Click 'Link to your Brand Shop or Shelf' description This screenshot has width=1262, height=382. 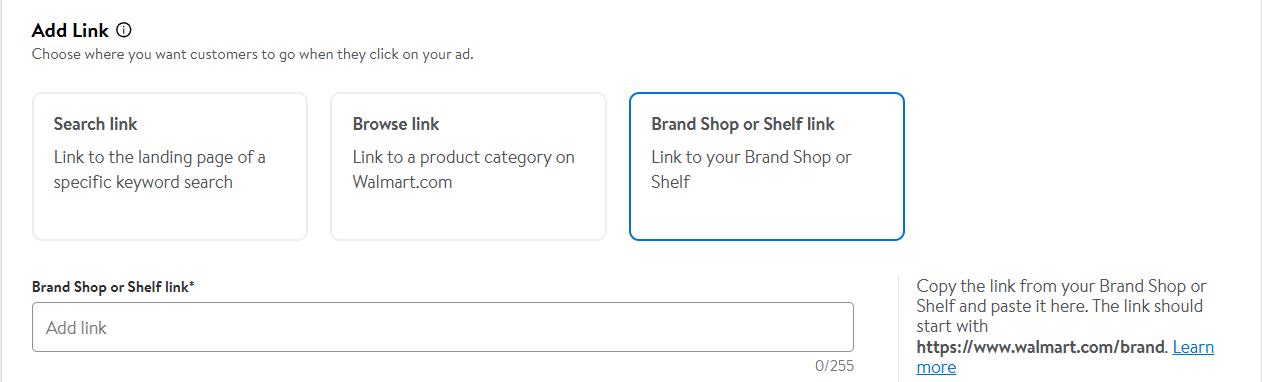click(751, 170)
